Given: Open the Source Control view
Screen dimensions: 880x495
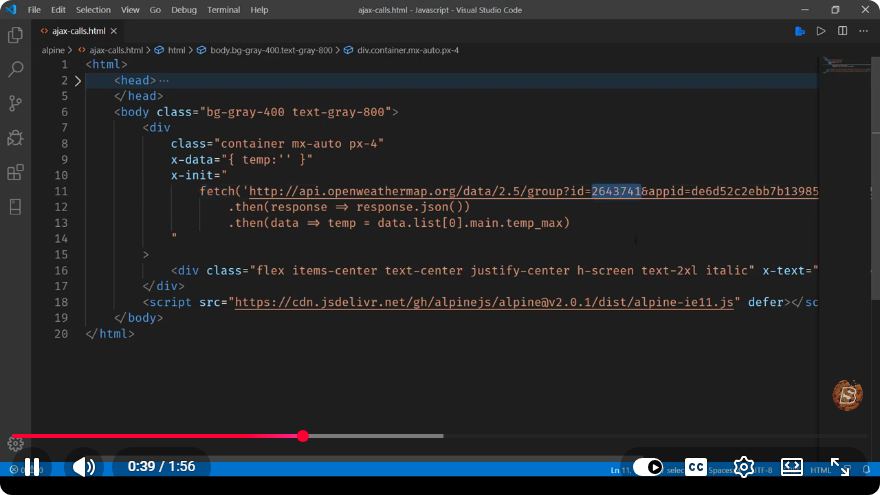Looking at the screenshot, I should click(15, 103).
